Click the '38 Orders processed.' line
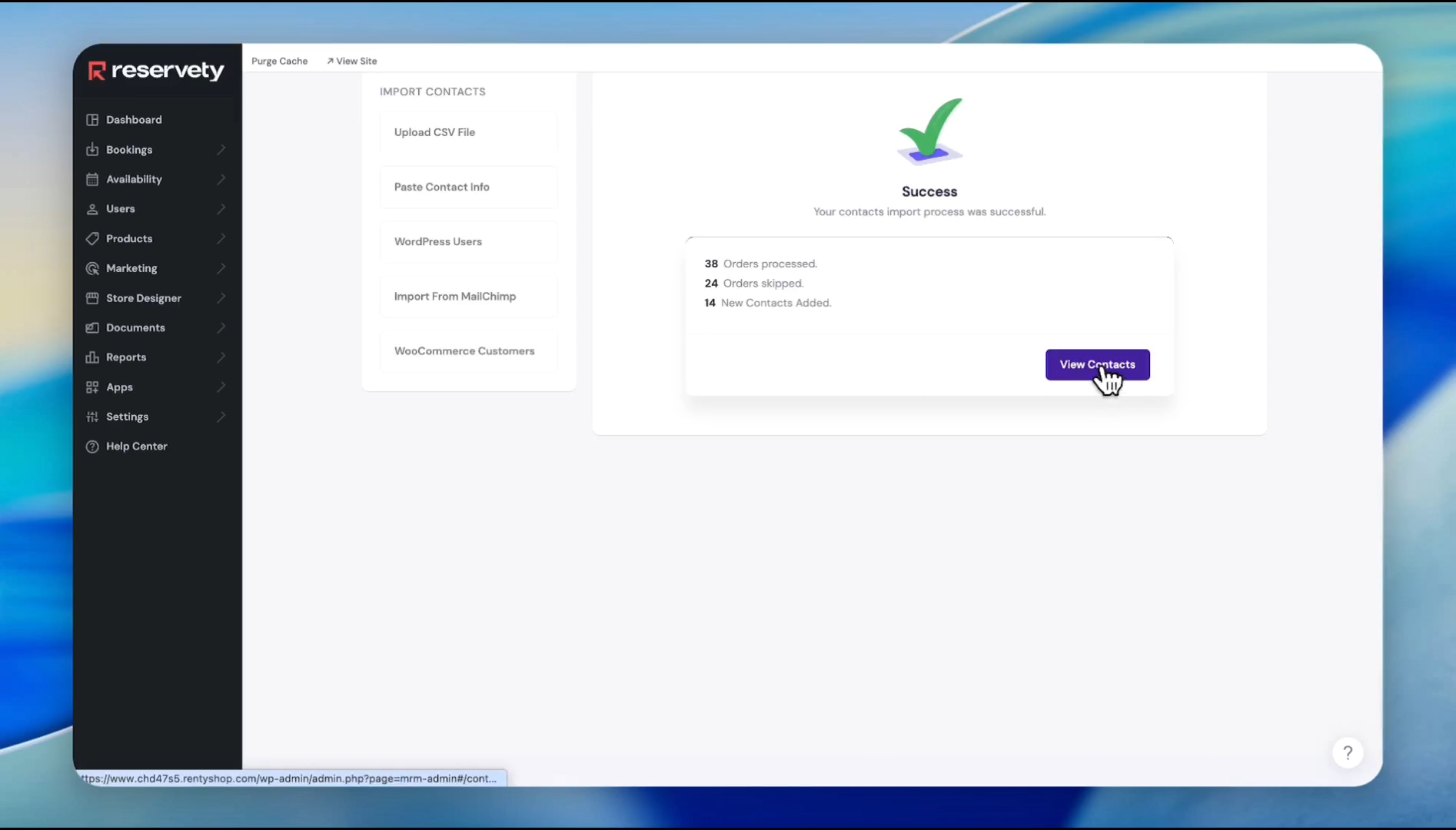The image size is (1456, 830). [760, 264]
